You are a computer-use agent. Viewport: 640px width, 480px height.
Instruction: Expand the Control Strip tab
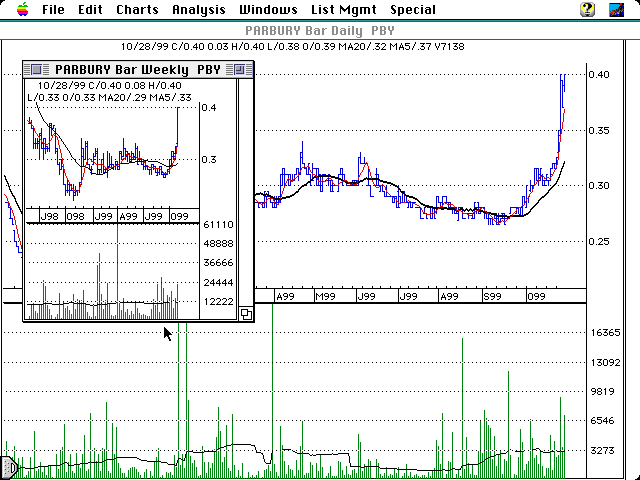tap(9, 467)
